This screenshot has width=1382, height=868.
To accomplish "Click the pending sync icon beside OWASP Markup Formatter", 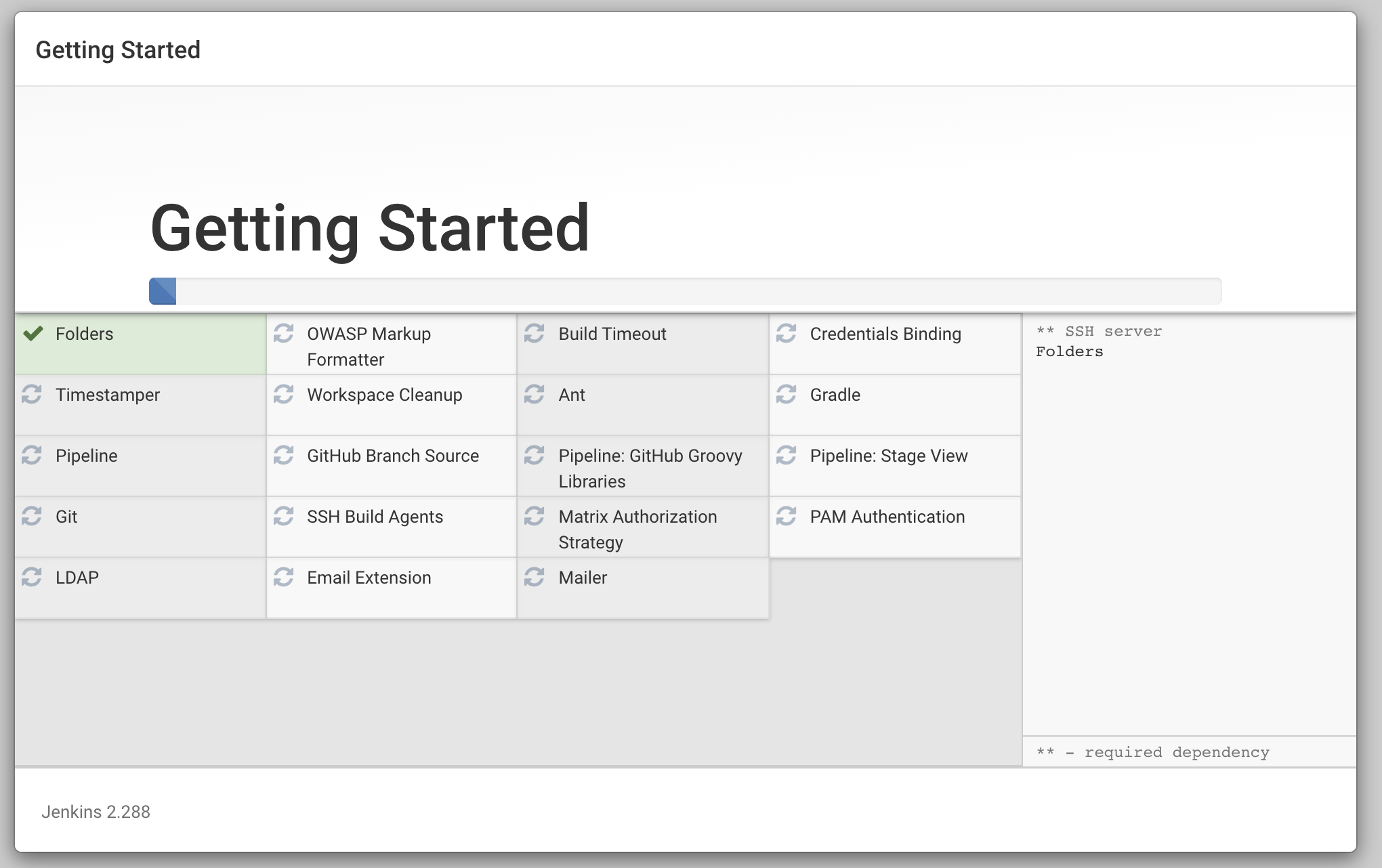I will point(283,333).
